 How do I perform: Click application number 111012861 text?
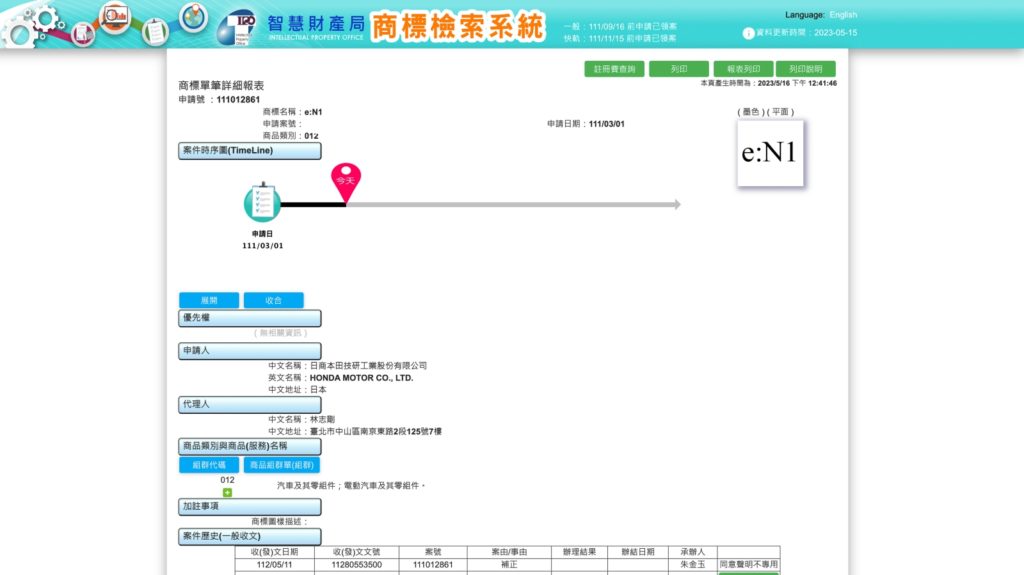(238, 99)
